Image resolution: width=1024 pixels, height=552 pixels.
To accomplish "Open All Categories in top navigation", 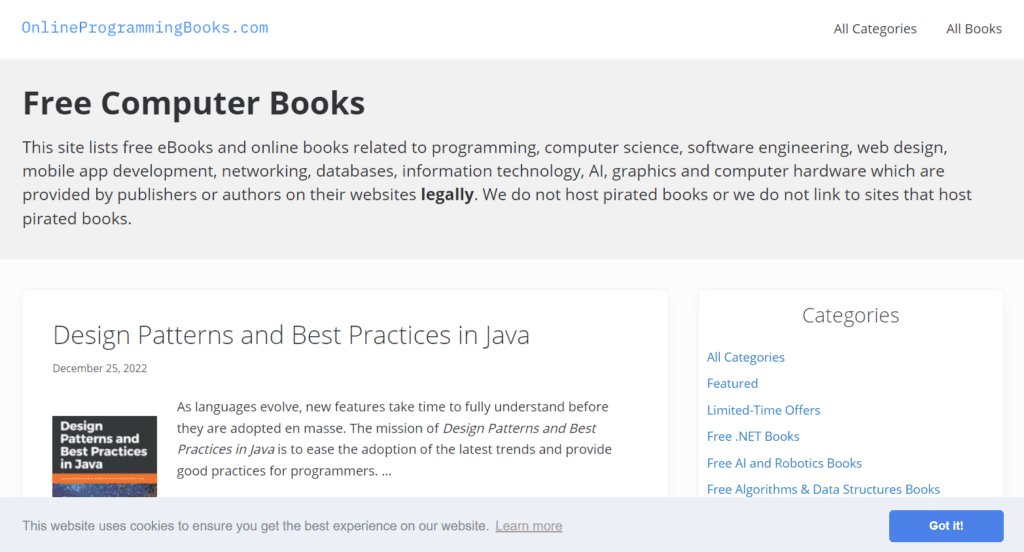I will [x=874, y=29].
